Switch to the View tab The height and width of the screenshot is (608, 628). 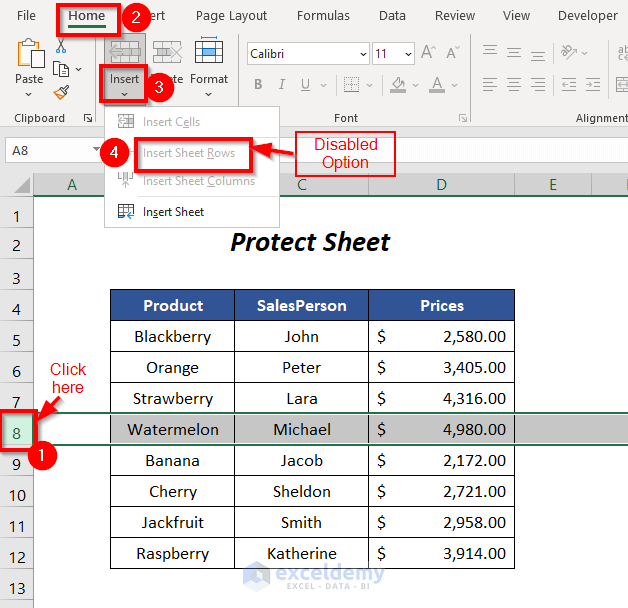point(516,16)
